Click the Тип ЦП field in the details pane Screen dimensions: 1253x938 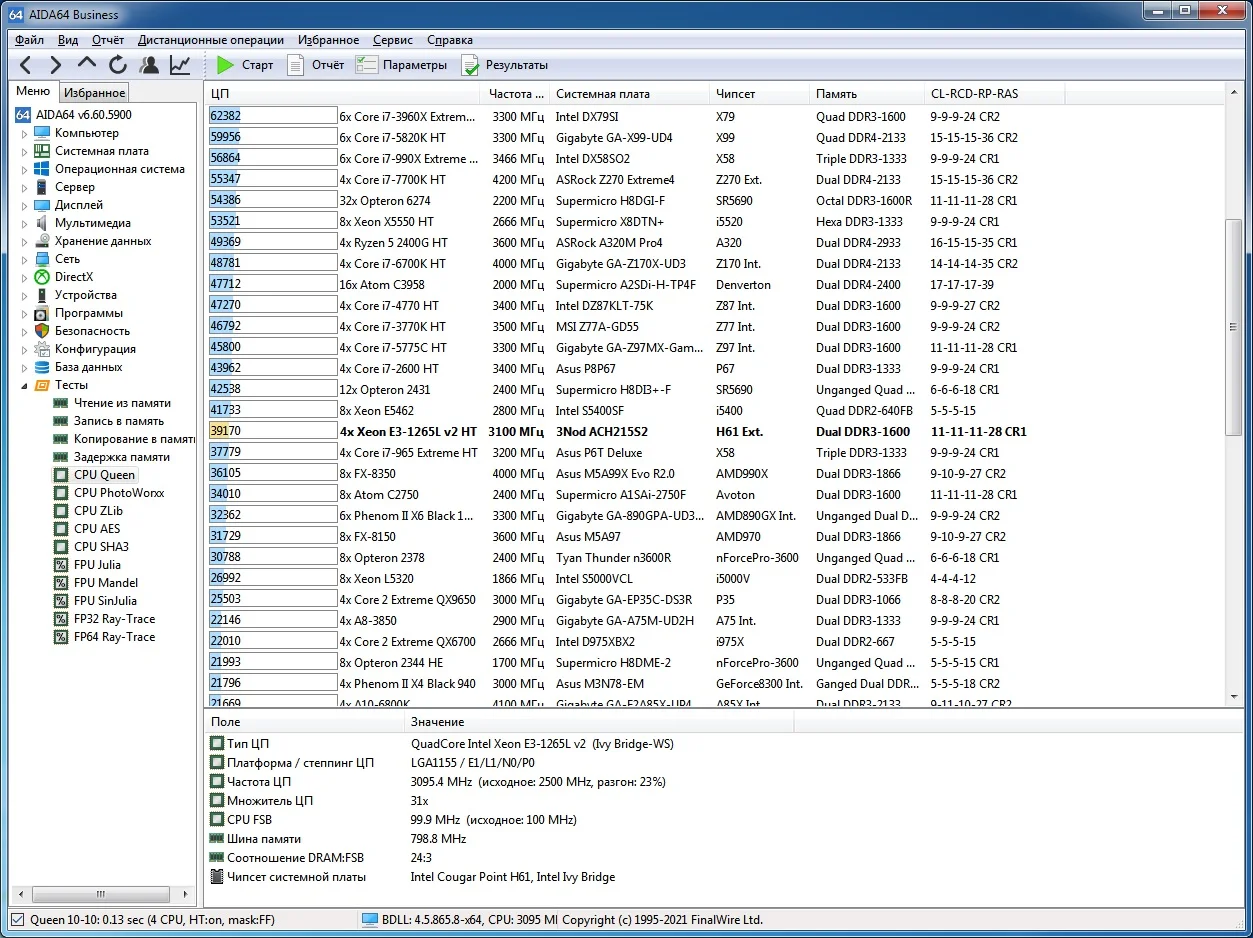248,744
